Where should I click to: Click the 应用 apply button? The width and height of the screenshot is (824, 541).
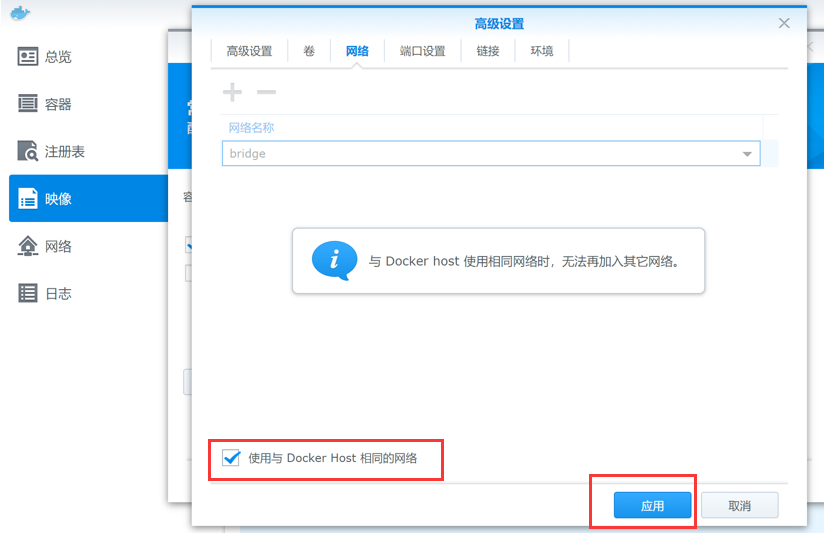[x=652, y=505]
